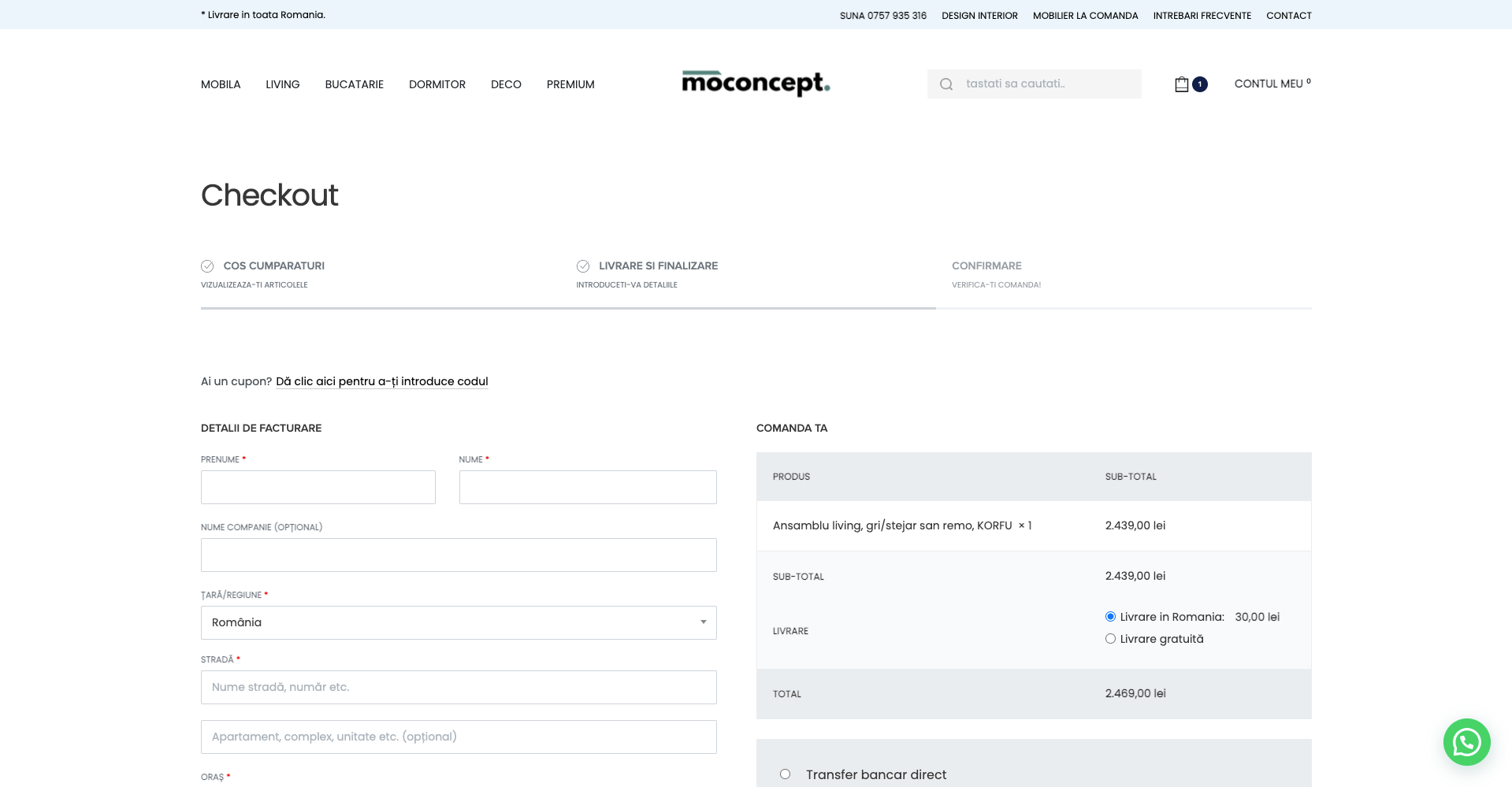Click the 30,00 lei shipping price
The width and height of the screenshot is (1512, 787).
[1258, 617]
